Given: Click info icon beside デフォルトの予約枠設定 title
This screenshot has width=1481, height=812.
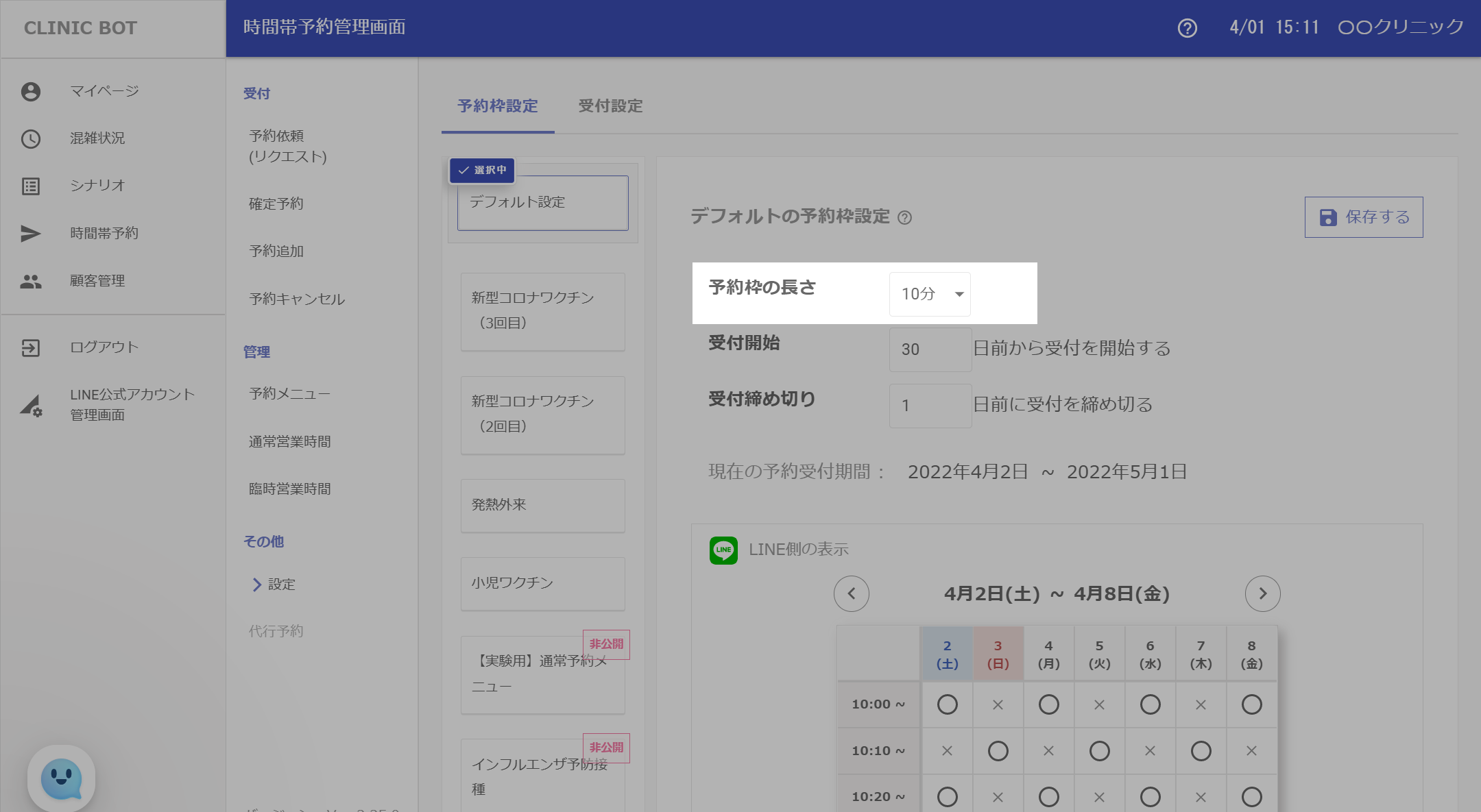Looking at the screenshot, I should 904,218.
